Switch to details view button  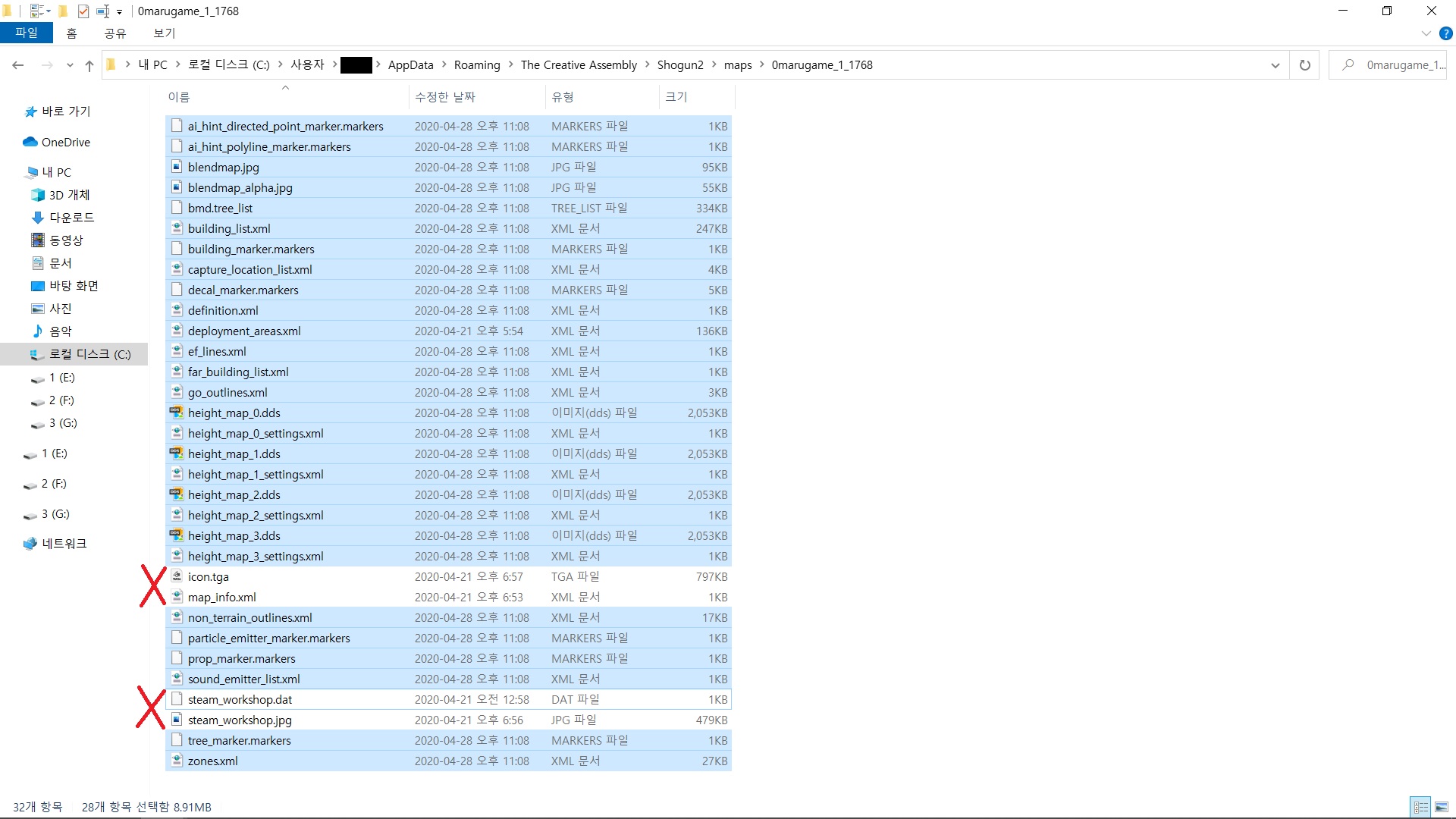coord(1421,807)
